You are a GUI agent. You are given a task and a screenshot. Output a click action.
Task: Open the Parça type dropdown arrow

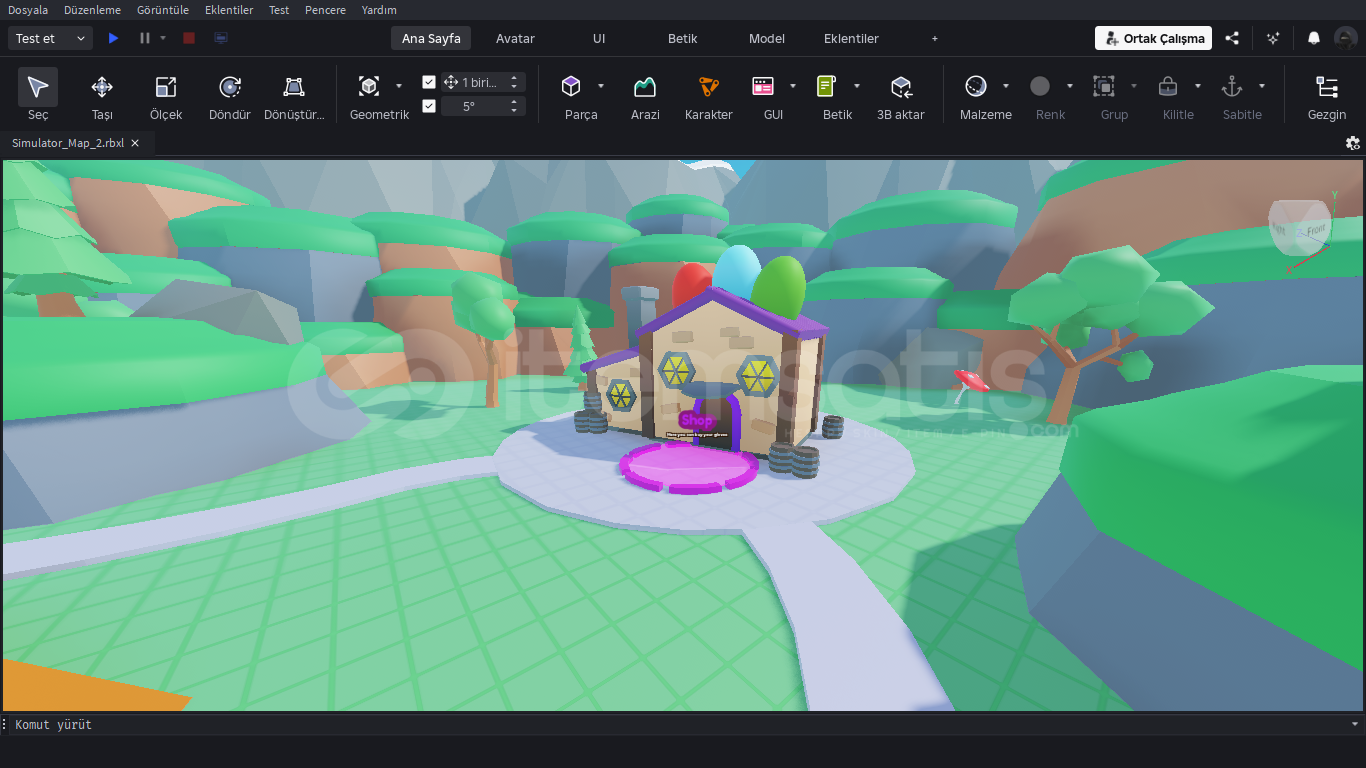coord(601,86)
